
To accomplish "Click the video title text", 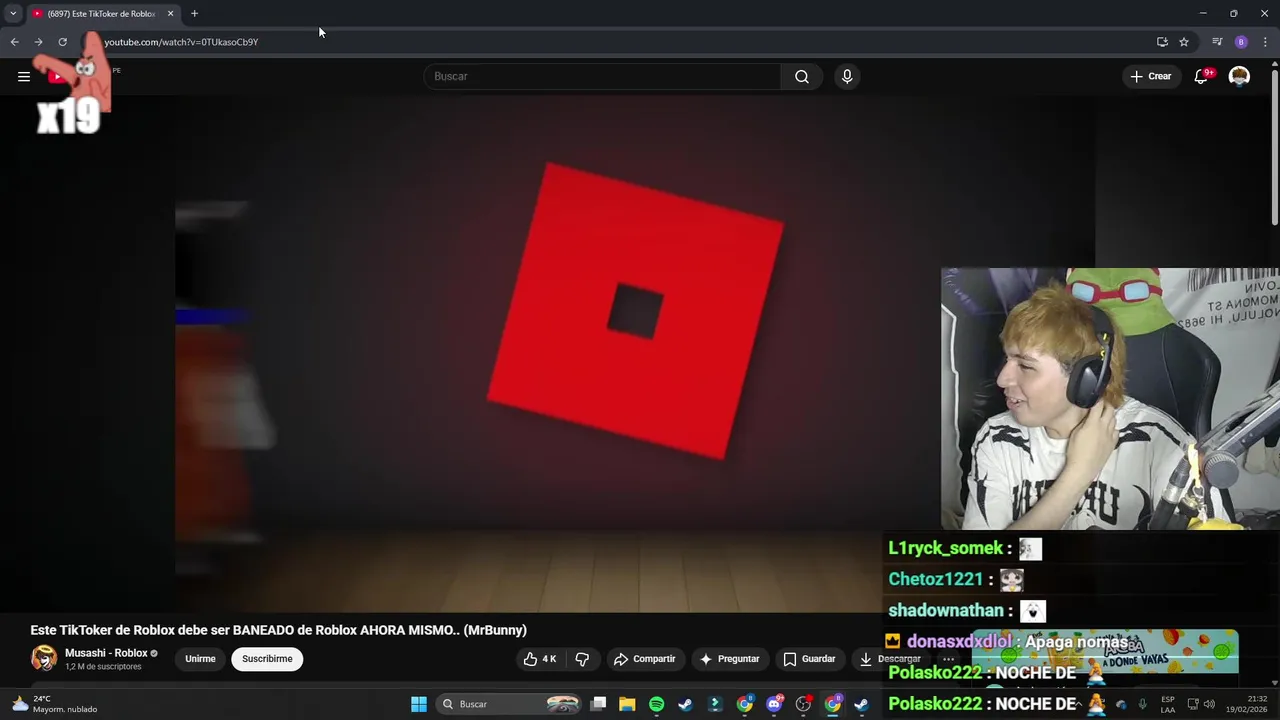I will (278, 630).
